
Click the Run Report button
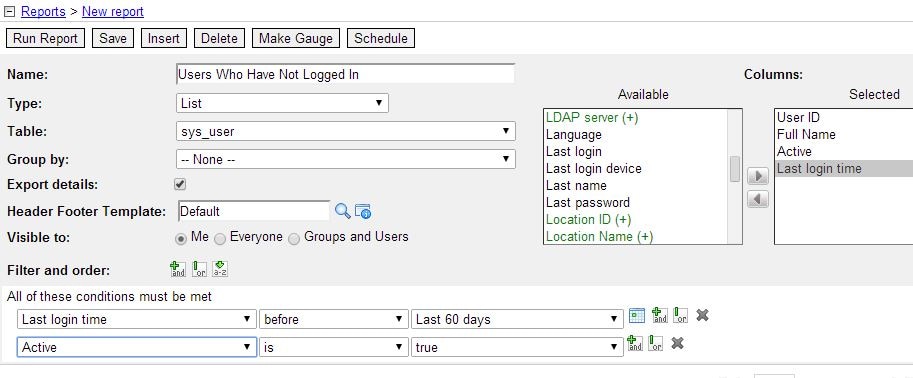tap(45, 38)
